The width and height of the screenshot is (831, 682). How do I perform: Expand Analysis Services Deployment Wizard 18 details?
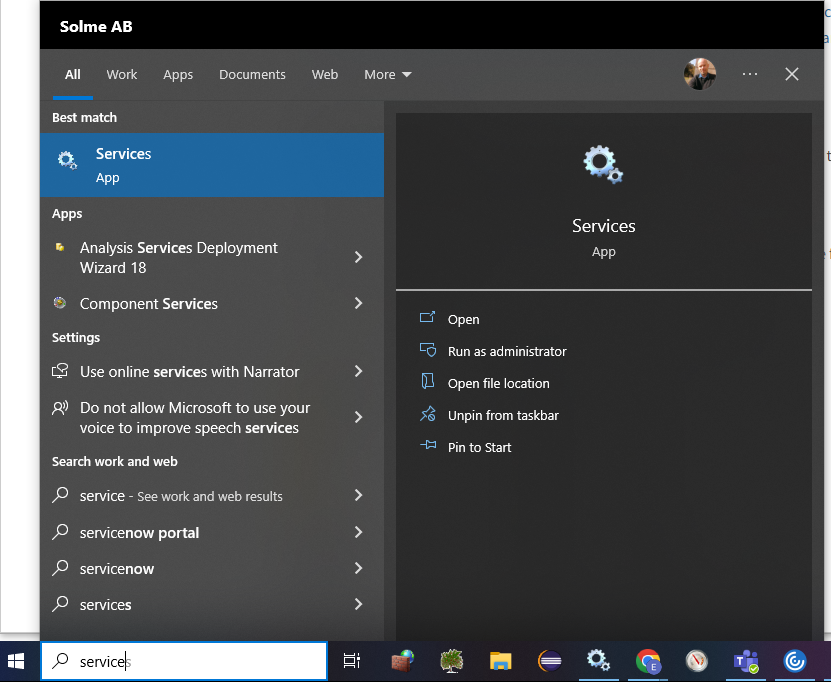point(359,257)
